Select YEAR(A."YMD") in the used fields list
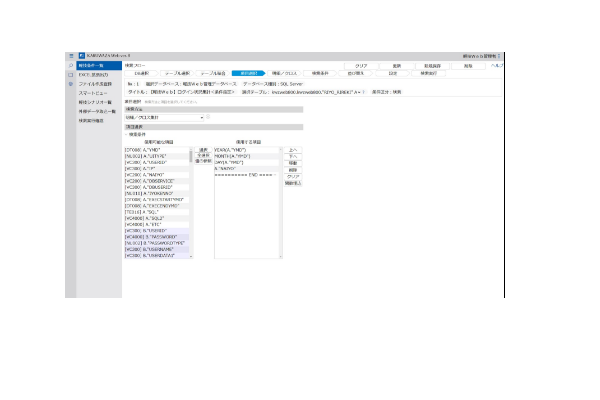 coord(232,149)
